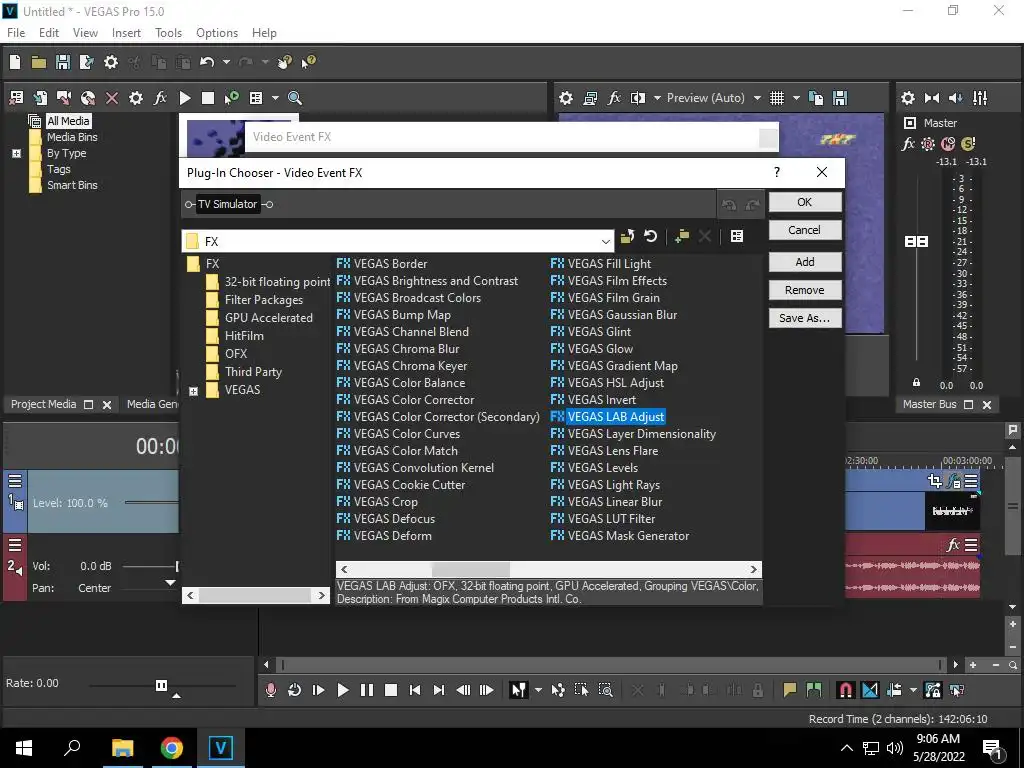Viewport: 1024px width, 768px height.
Task: Click the What's This help icon
Action: tap(308, 62)
